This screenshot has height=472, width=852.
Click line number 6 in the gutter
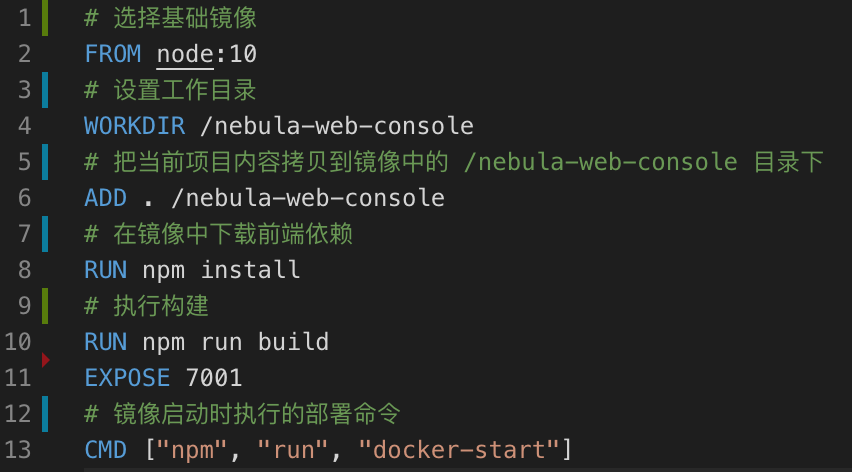24,198
